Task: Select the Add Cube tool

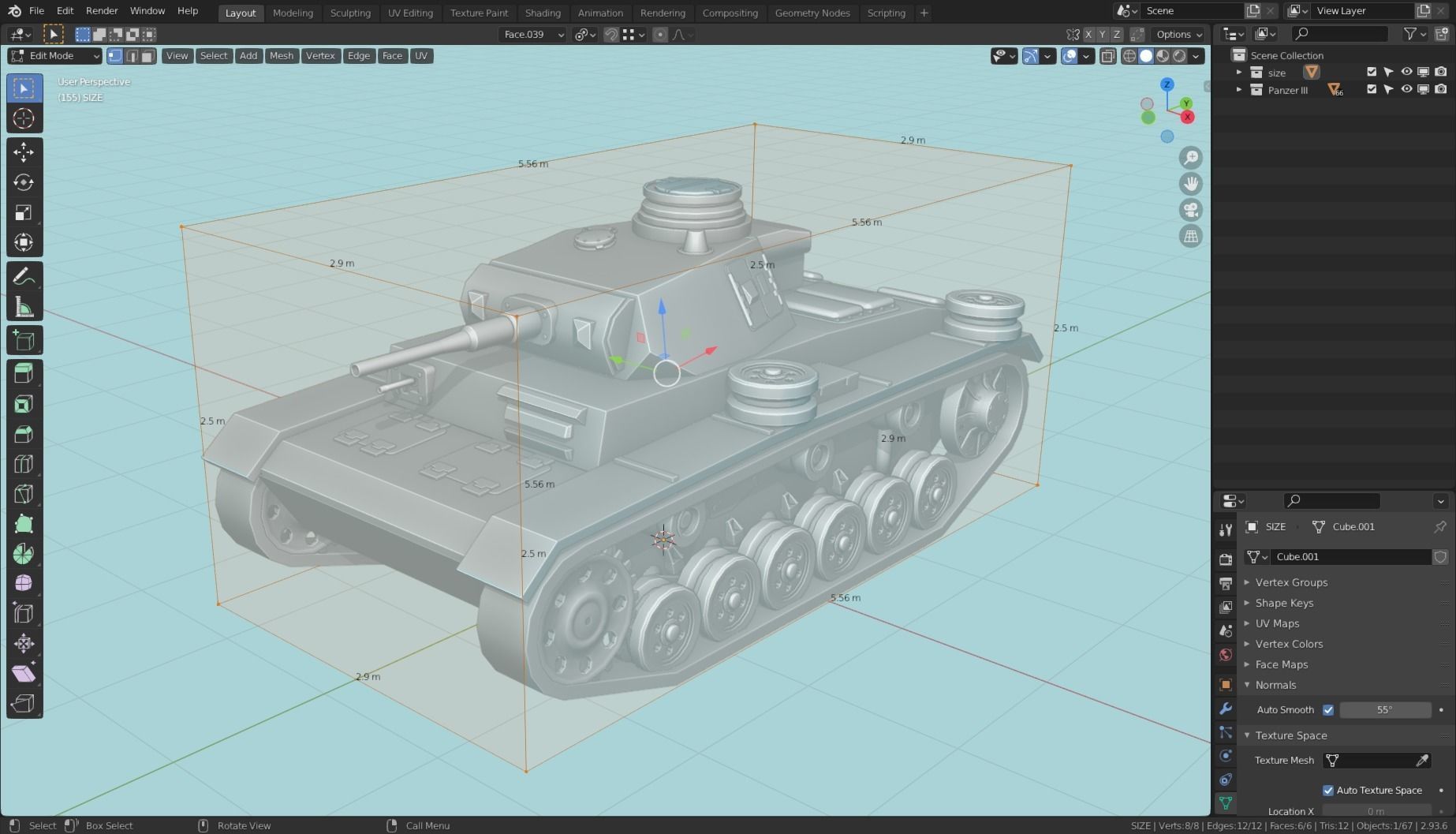Action: coord(24,341)
